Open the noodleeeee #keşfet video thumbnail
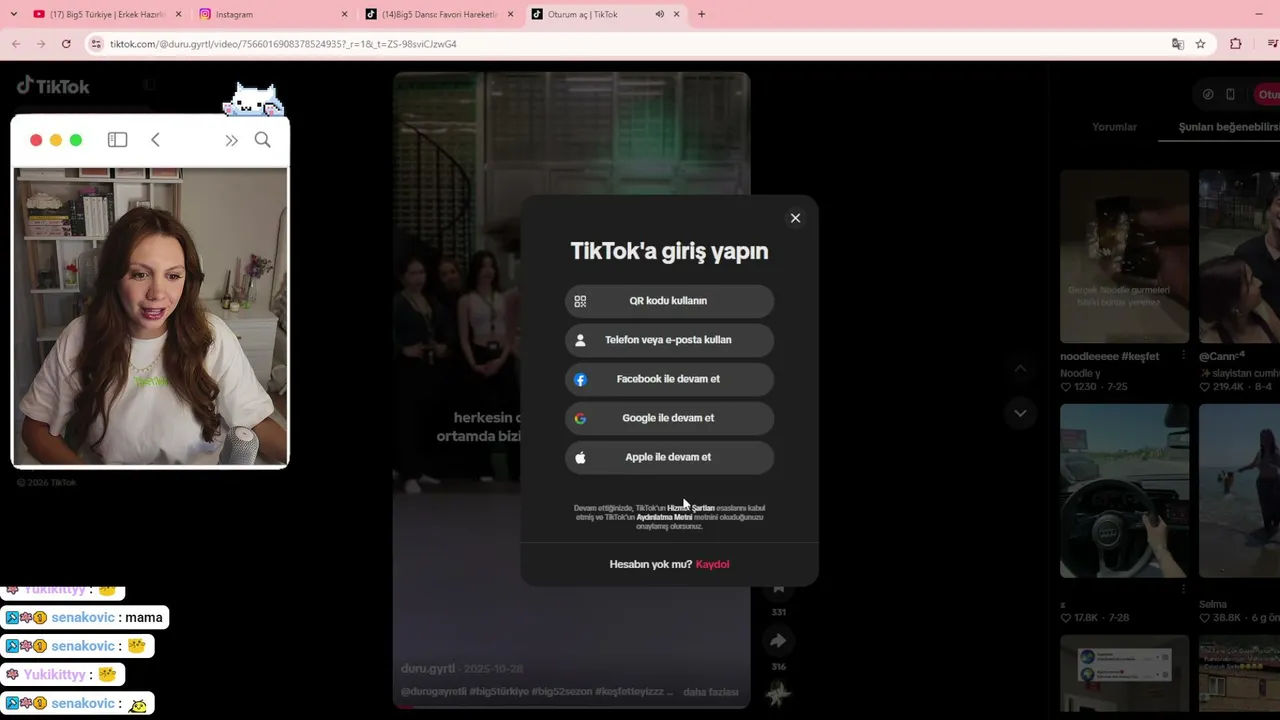1280x720 pixels. coord(1125,256)
